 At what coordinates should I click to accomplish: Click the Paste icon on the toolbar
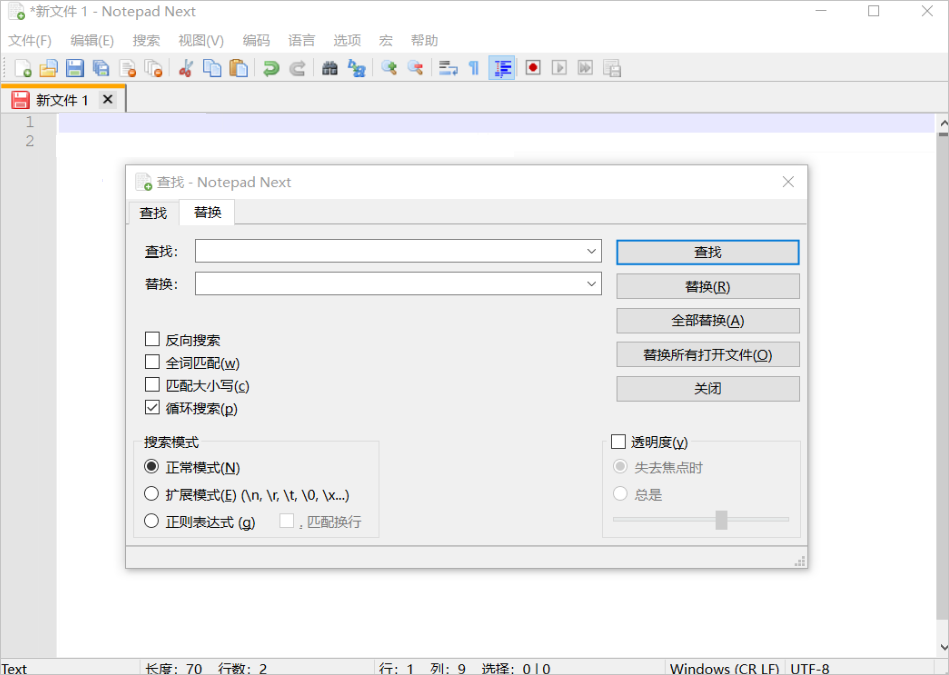[237, 68]
